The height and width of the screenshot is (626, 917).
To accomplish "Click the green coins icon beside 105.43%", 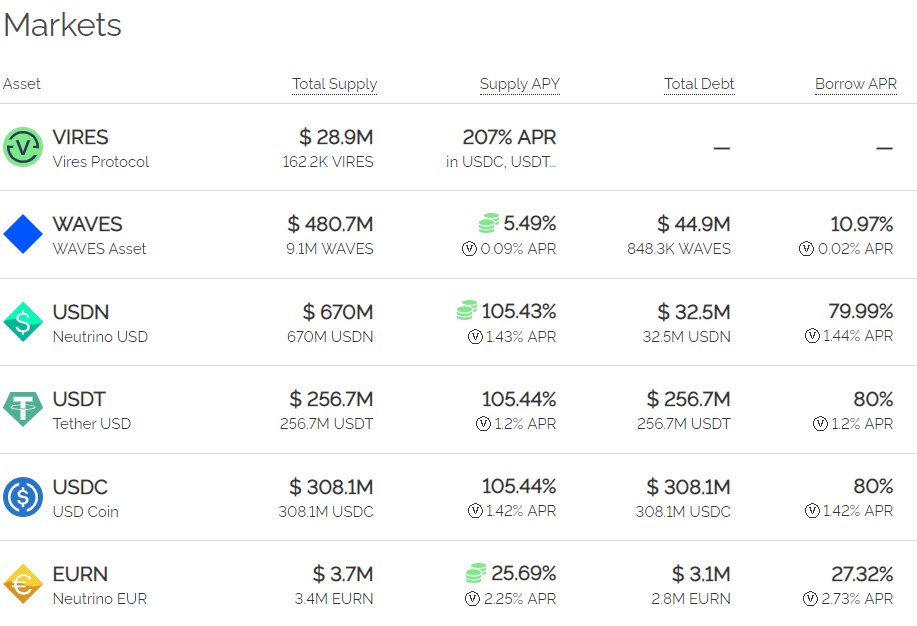I will (467, 310).
